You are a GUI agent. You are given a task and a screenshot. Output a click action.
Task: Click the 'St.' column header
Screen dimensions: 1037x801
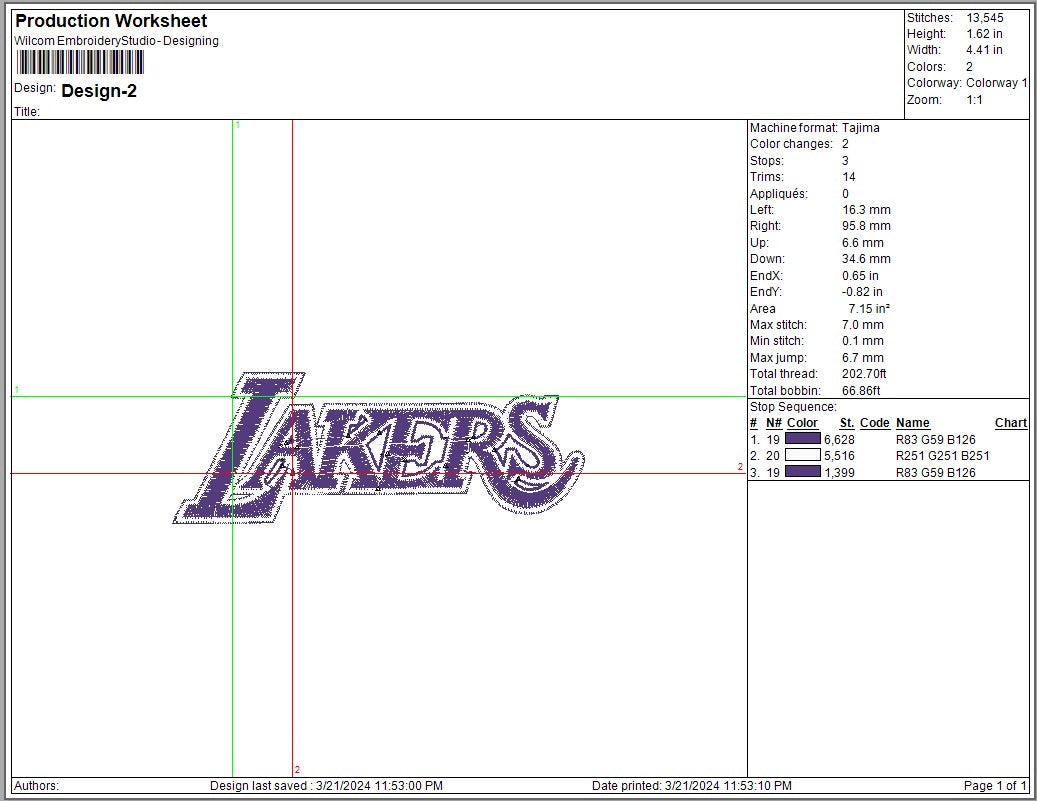pos(847,423)
